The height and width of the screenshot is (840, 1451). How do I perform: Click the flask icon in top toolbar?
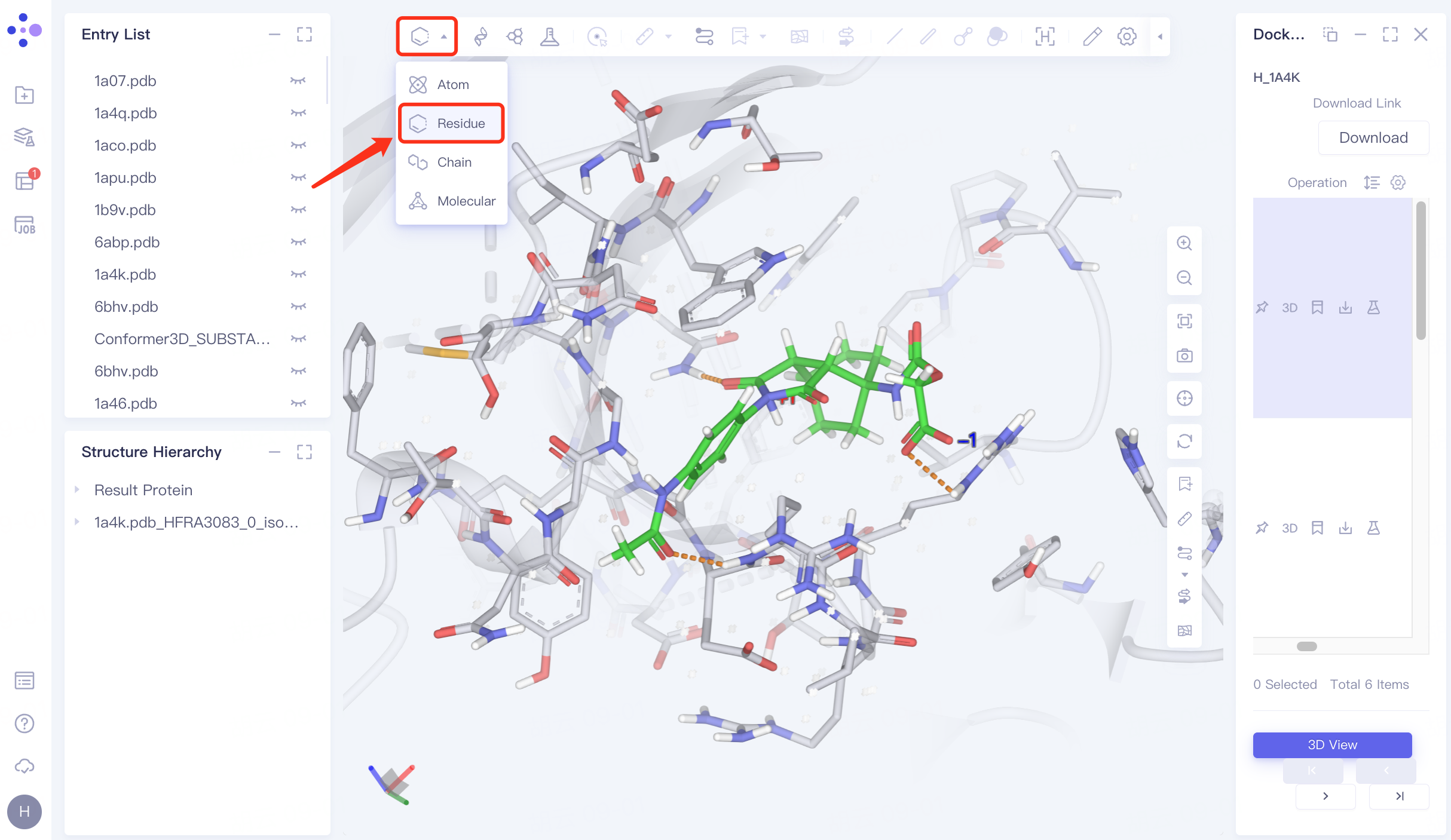tap(549, 36)
